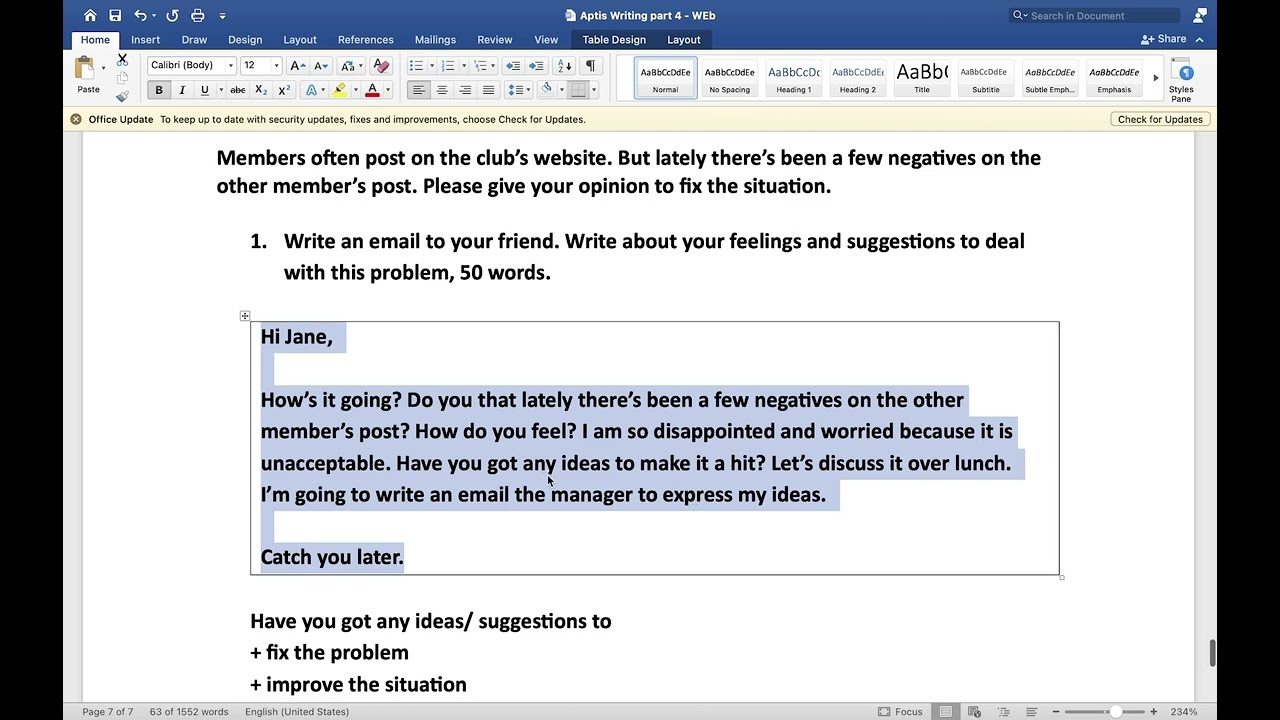Open bullet list options arrow

(x=431, y=66)
